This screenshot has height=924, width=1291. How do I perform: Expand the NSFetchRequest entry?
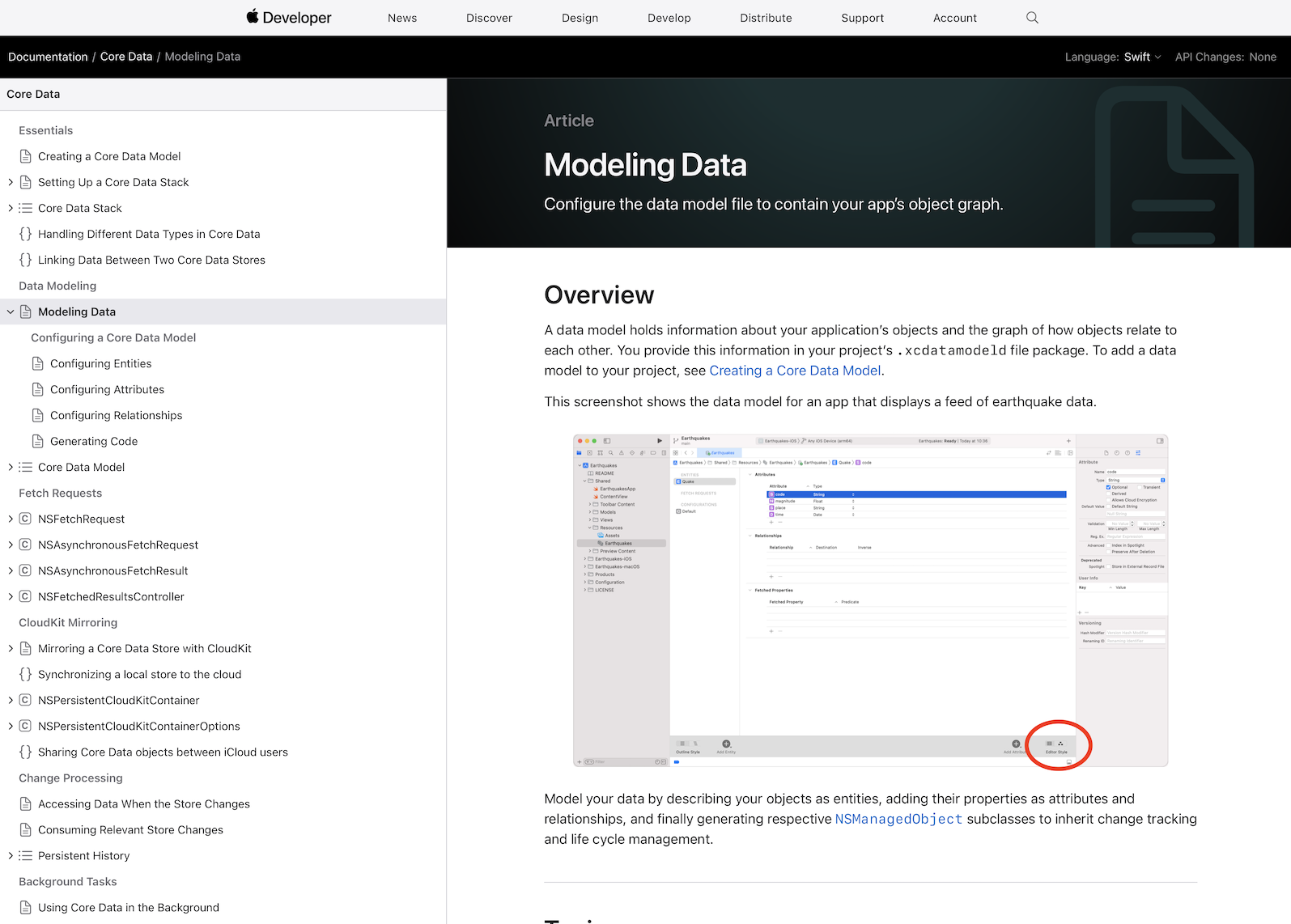(11, 519)
